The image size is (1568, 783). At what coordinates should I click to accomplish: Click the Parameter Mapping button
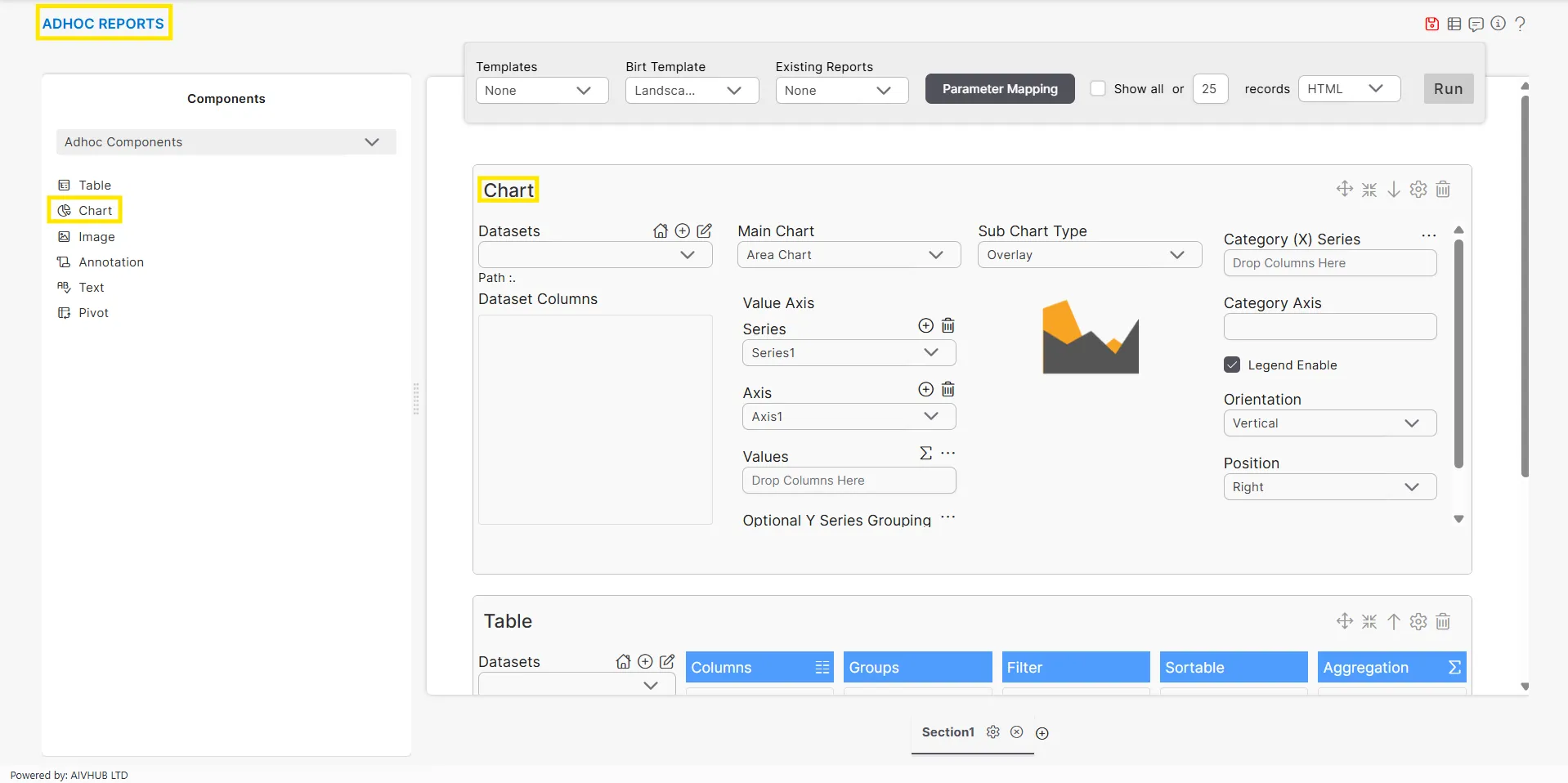click(x=999, y=89)
